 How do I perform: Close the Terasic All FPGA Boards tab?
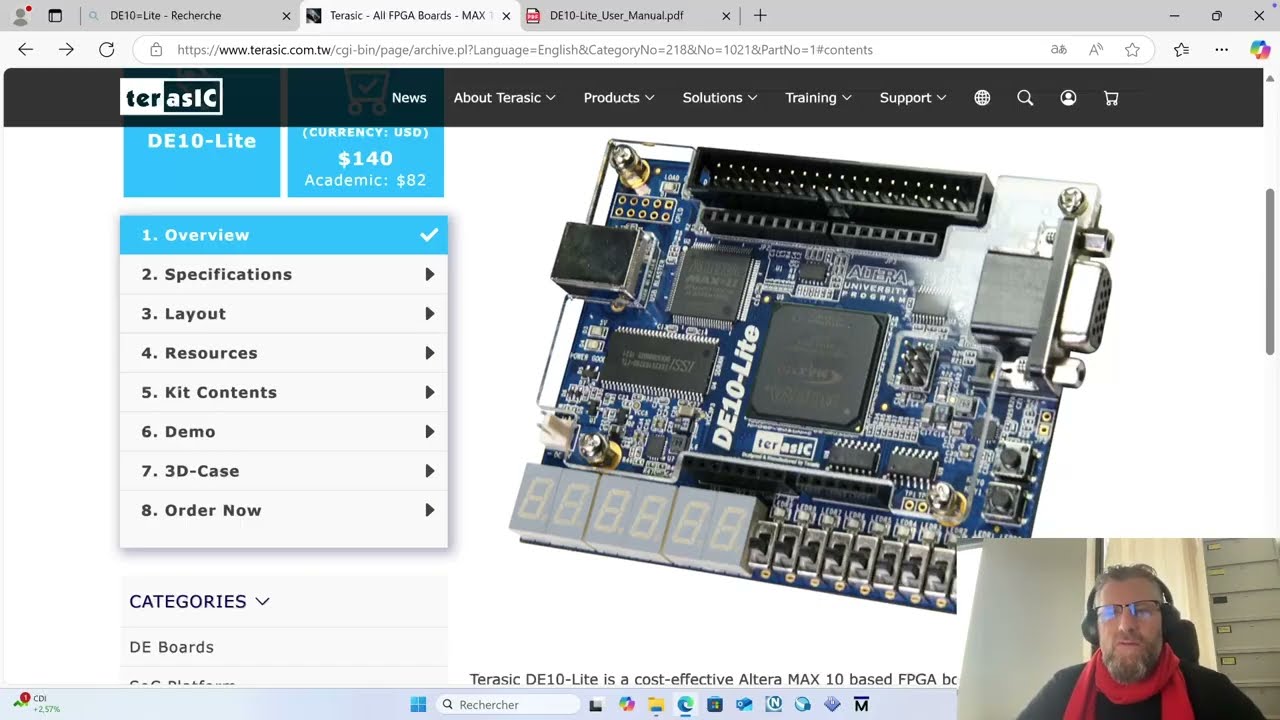(506, 16)
